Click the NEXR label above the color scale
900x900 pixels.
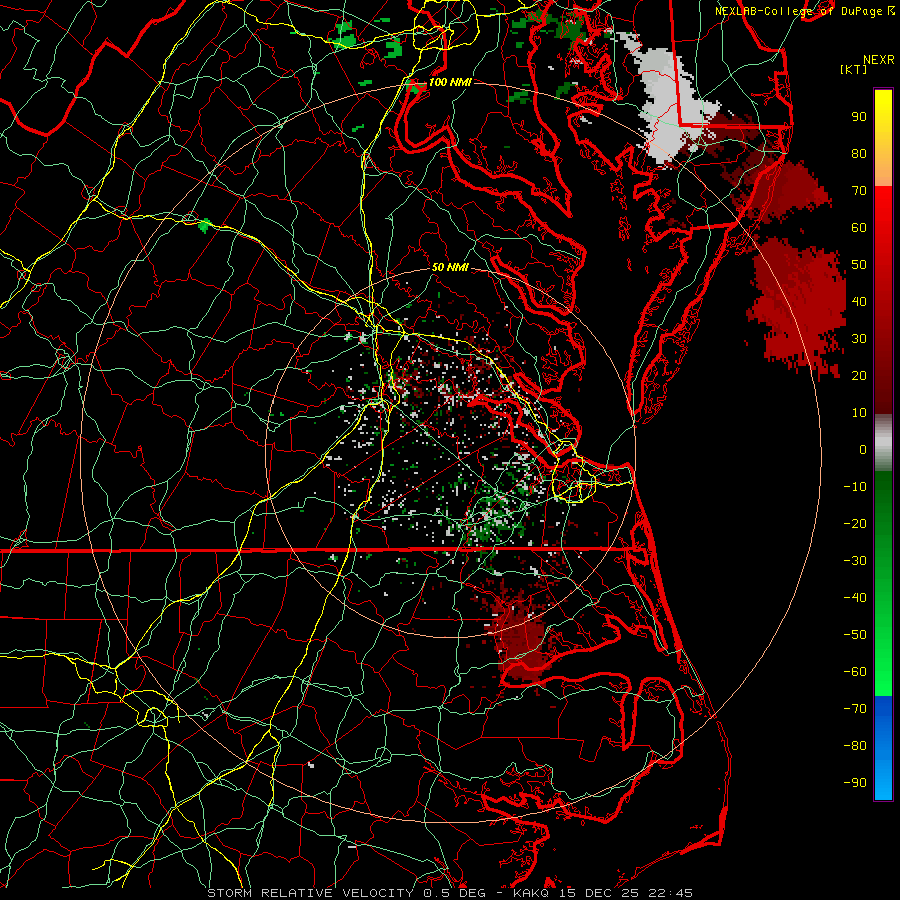pyautogui.click(x=879, y=60)
